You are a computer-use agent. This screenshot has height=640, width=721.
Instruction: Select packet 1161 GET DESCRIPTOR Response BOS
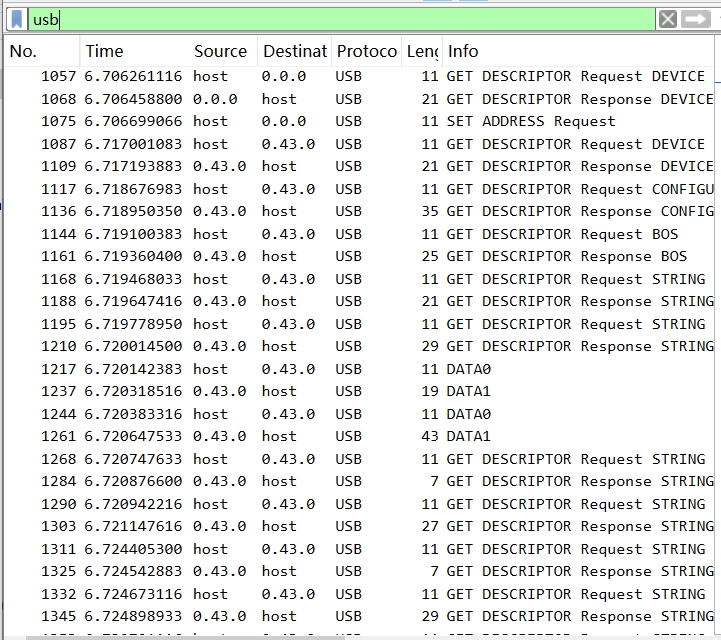[360, 256]
